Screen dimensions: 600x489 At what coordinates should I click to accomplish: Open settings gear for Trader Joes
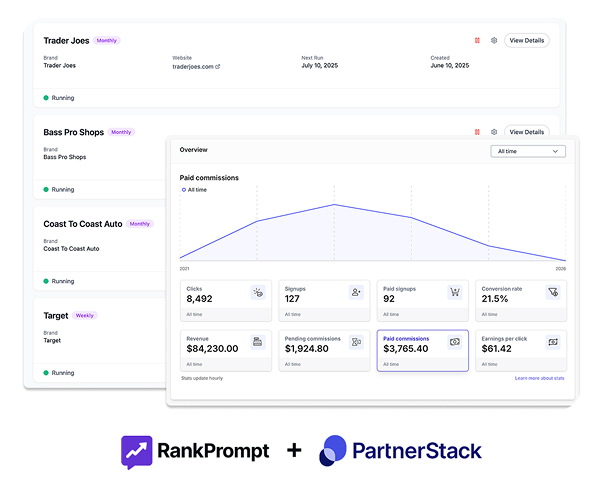point(494,41)
